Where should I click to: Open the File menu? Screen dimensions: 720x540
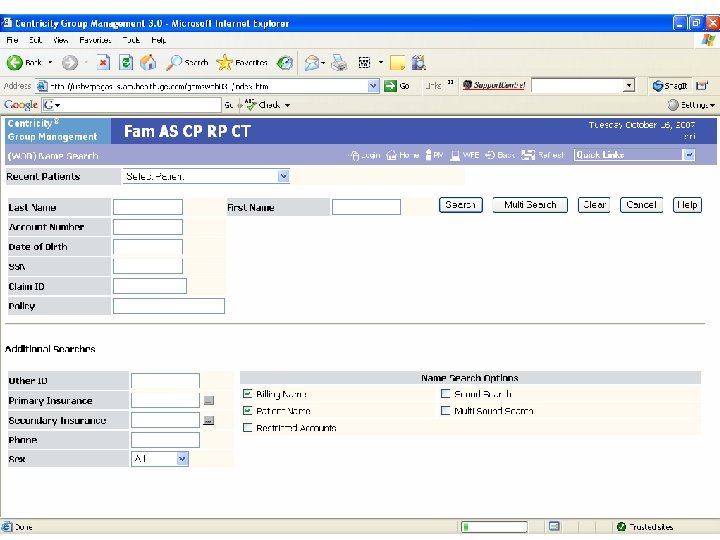click(x=12, y=40)
